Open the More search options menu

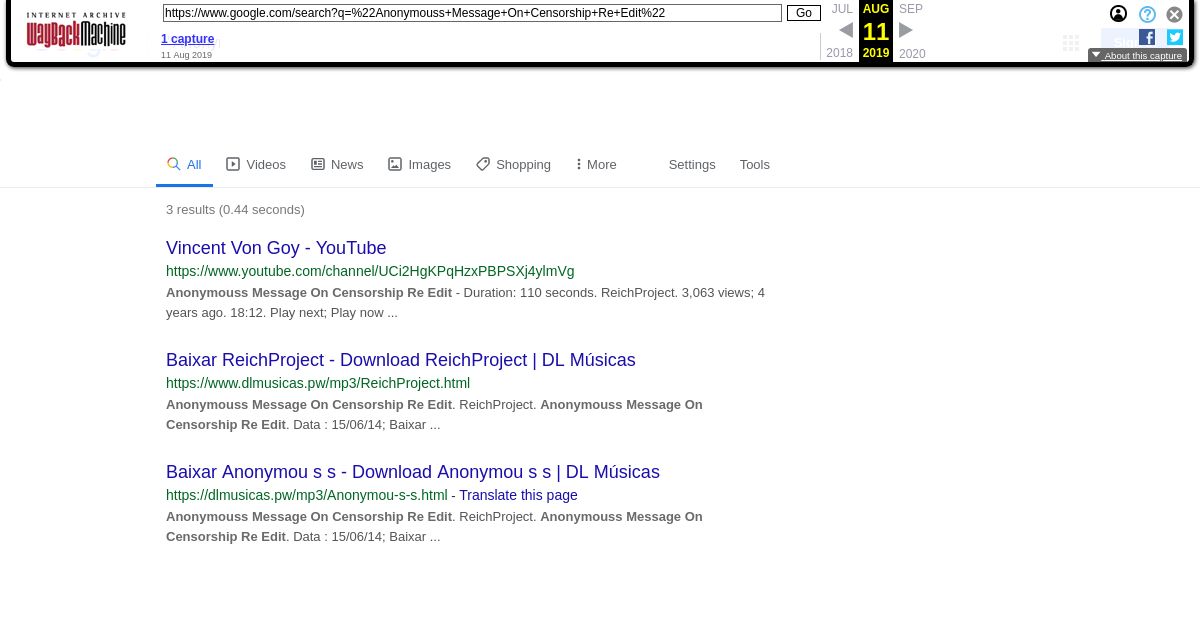(596, 164)
